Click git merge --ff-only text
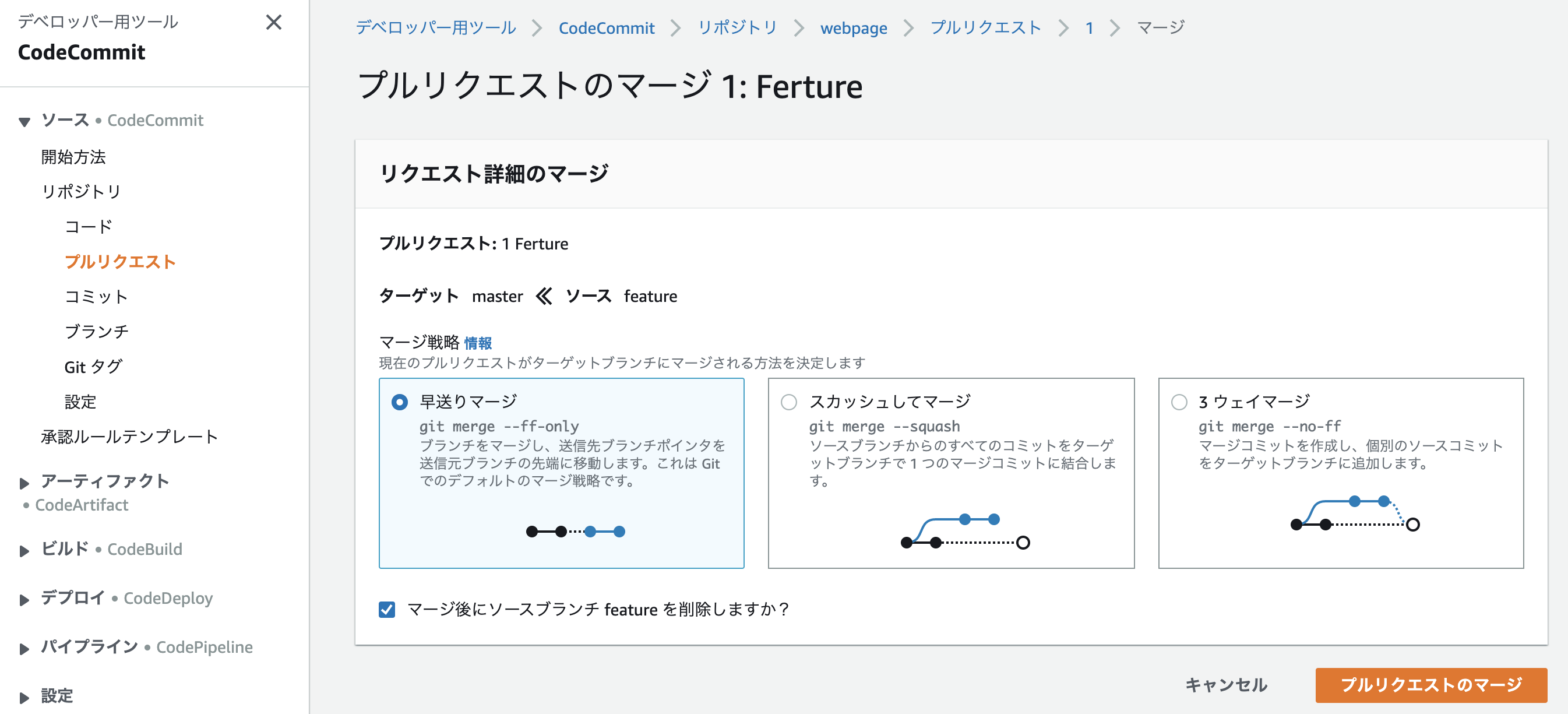Viewport: 1568px width, 714px height. coord(499,426)
